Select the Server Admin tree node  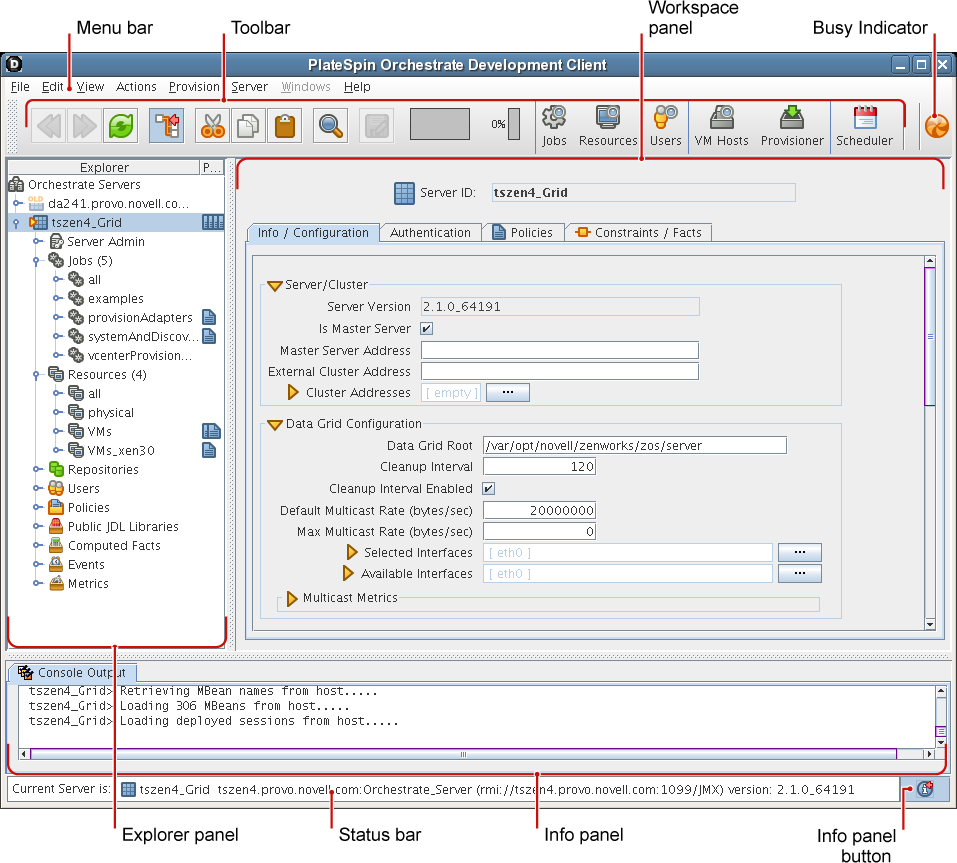click(x=98, y=242)
